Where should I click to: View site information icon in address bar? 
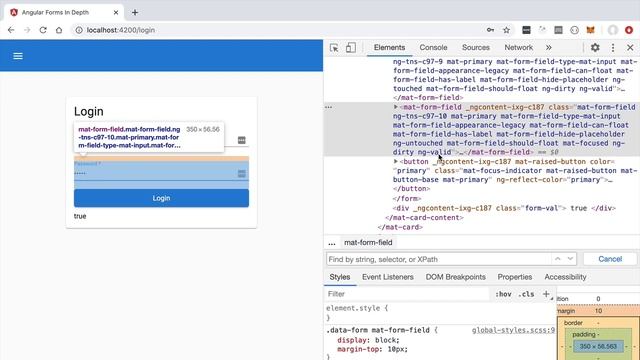tap(79, 30)
